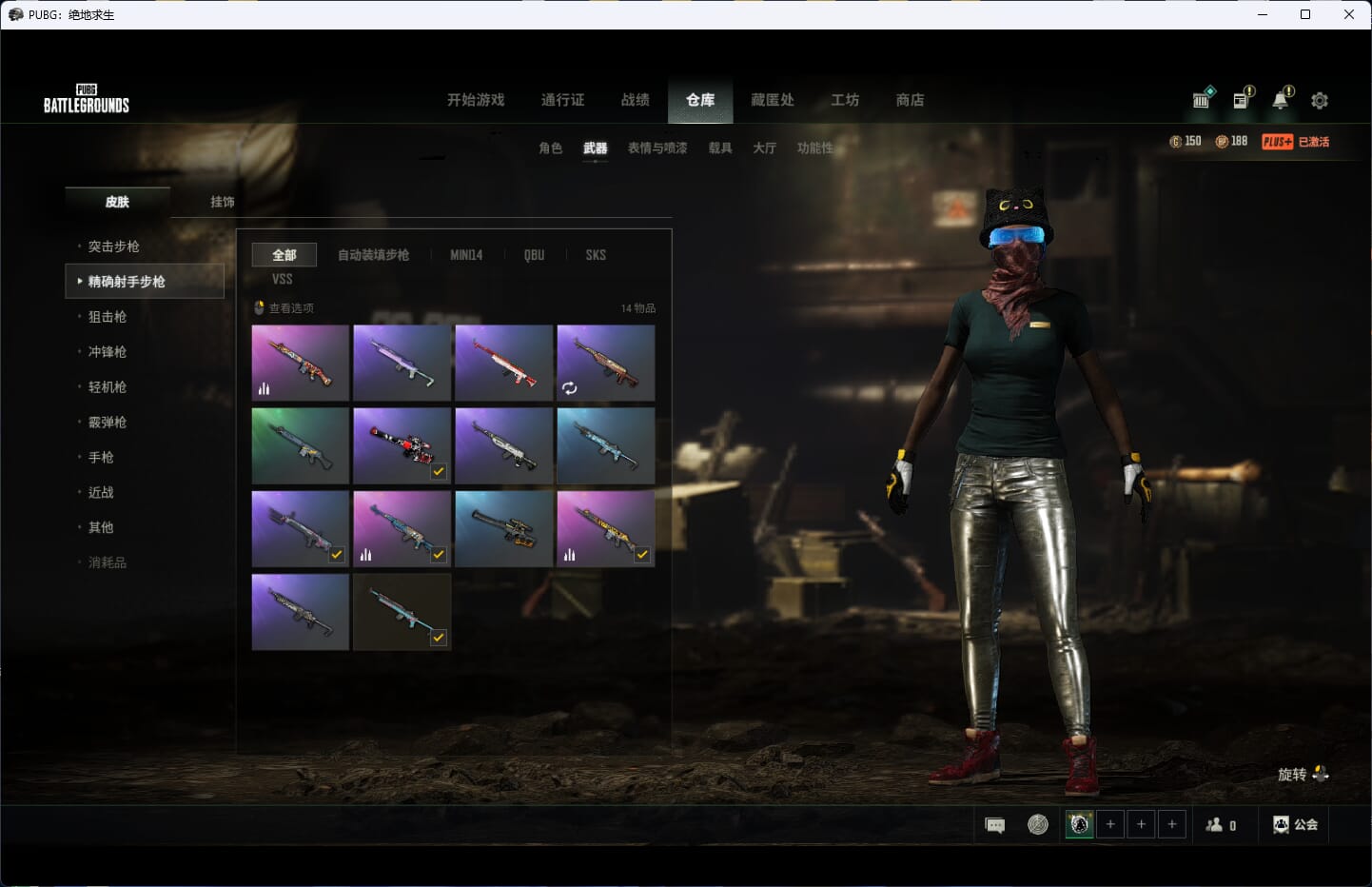Expand the 霰弹枪 category
The image size is (1372, 887).
click(108, 423)
